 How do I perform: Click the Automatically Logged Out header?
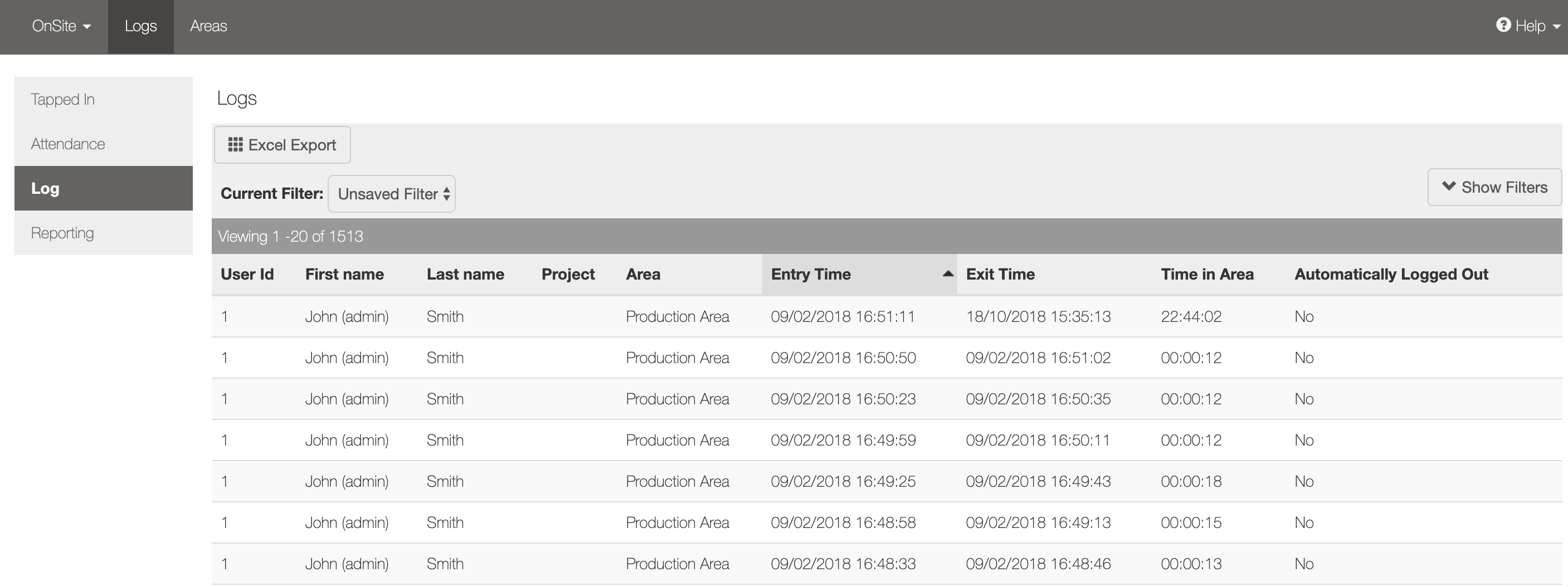(1391, 275)
